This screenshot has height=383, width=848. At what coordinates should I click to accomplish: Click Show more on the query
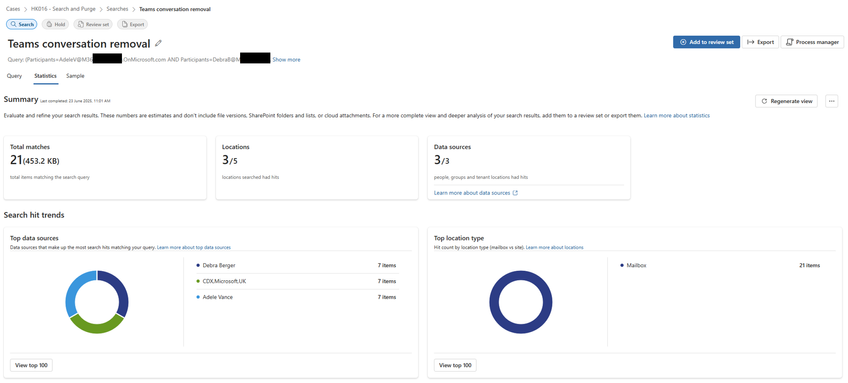[286, 60]
